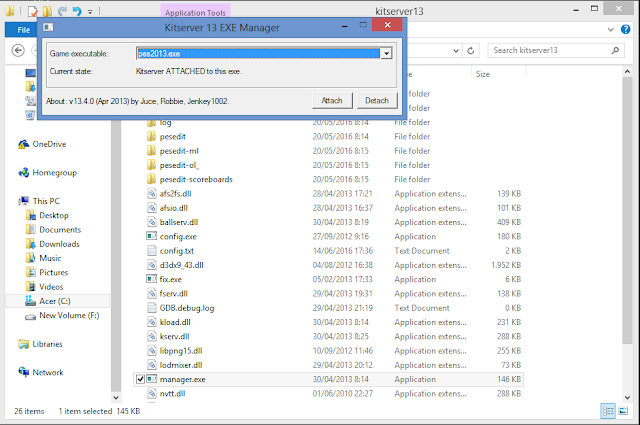The width and height of the screenshot is (640, 425).
Task: Select the afs2fs.dll file icon
Action: point(152,194)
